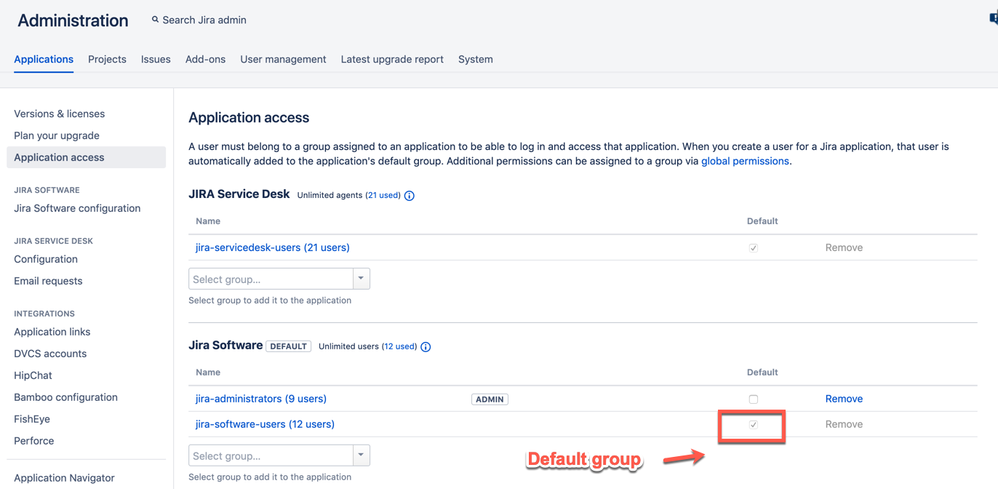
Task: Toggle default checkbox for jira-software-users
Action: (x=753, y=425)
